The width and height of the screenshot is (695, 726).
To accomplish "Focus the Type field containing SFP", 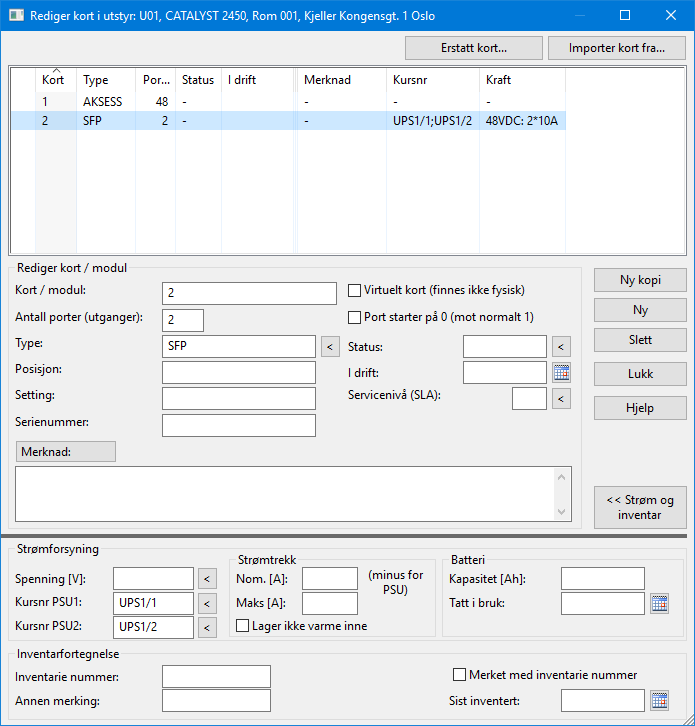I will pyautogui.click(x=239, y=346).
